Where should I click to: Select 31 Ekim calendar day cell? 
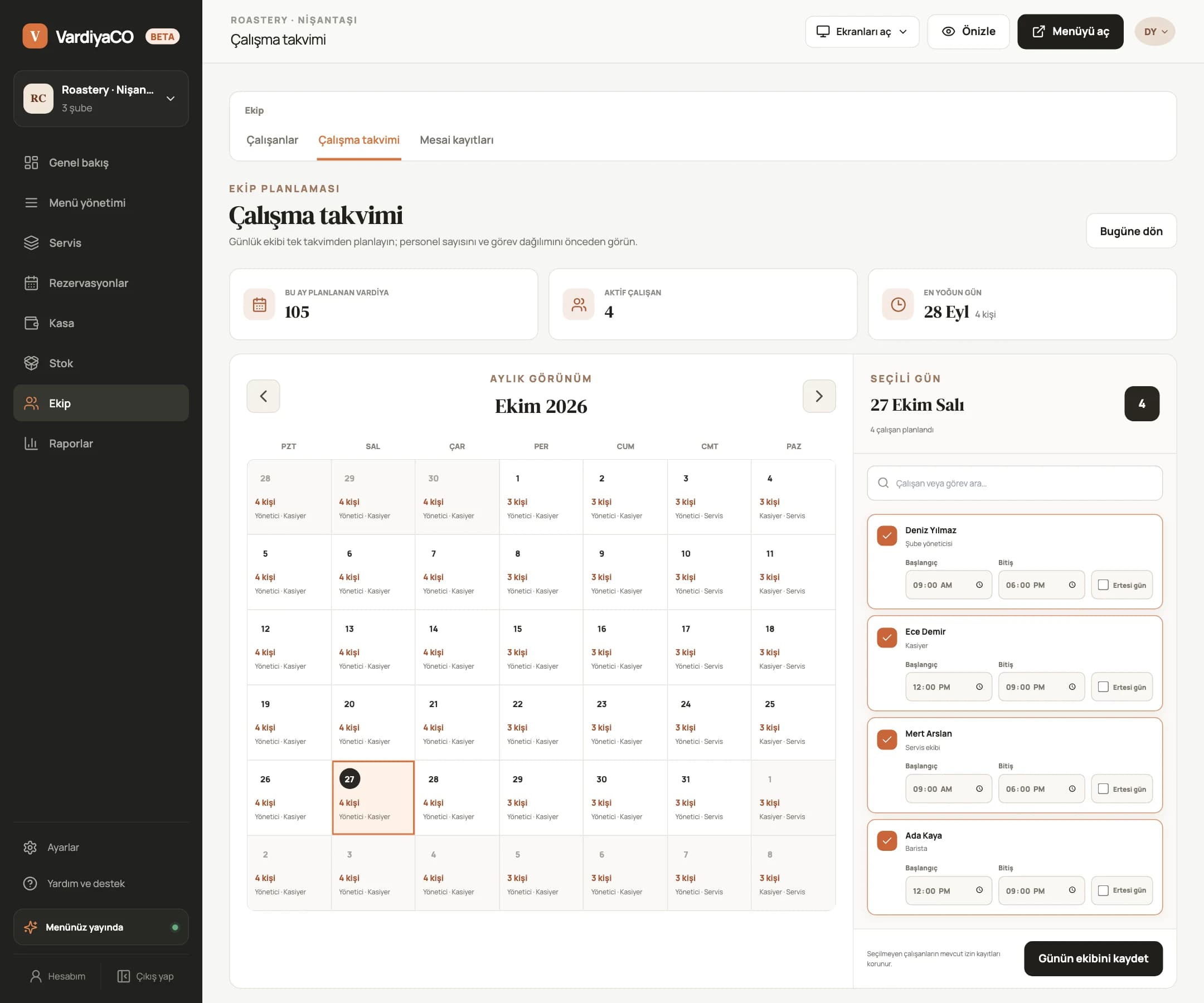coord(709,798)
